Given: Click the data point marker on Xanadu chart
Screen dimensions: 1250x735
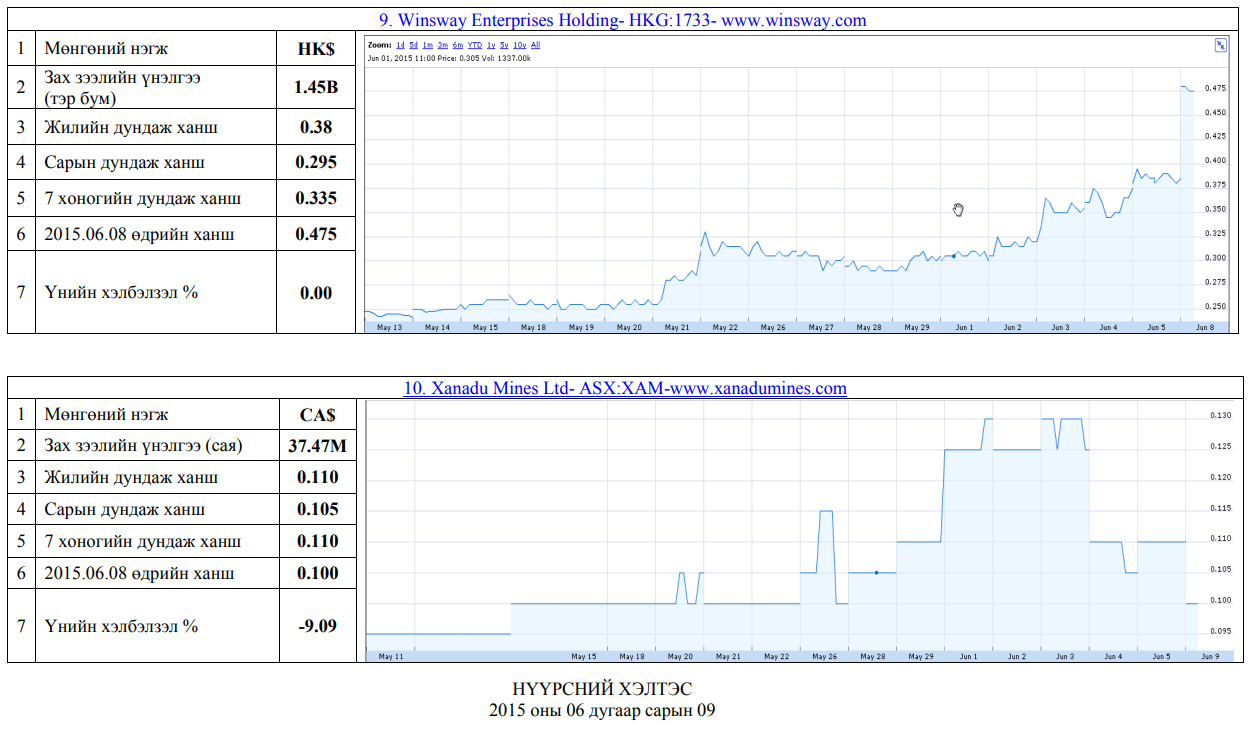Looking at the screenshot, I should coord(876,573).
